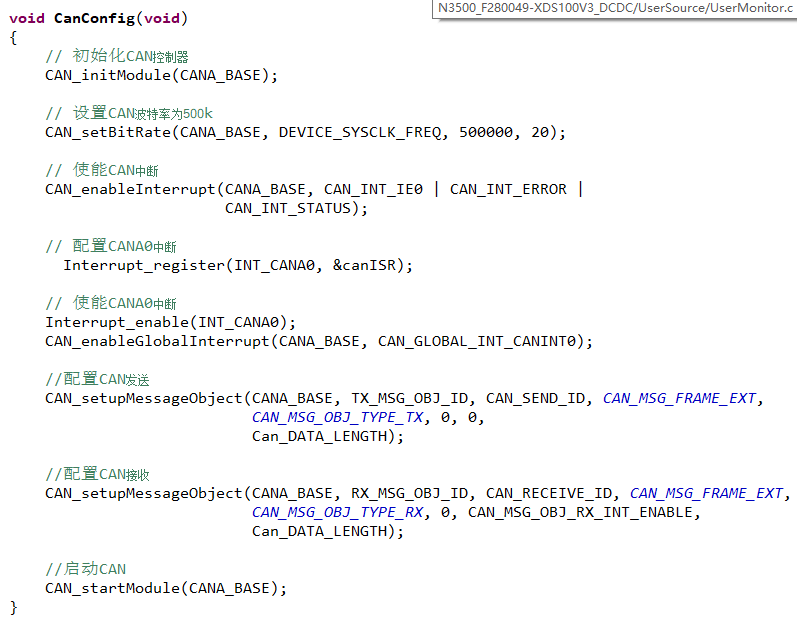The image size is (797, 630).
Task: Click CAN_MSG_FRAME_EXT in the RX setup call
Action: coord(707,493)
